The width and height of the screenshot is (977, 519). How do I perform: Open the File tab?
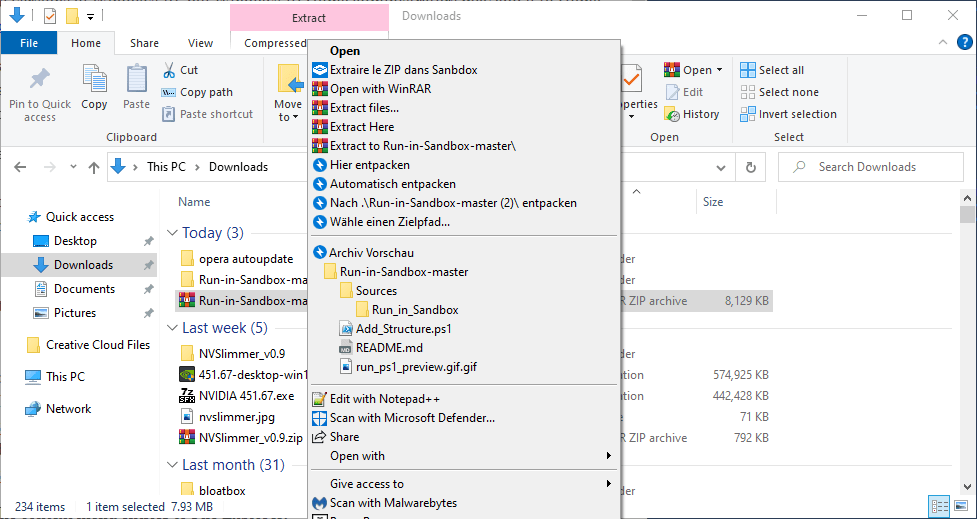point(29,43)
